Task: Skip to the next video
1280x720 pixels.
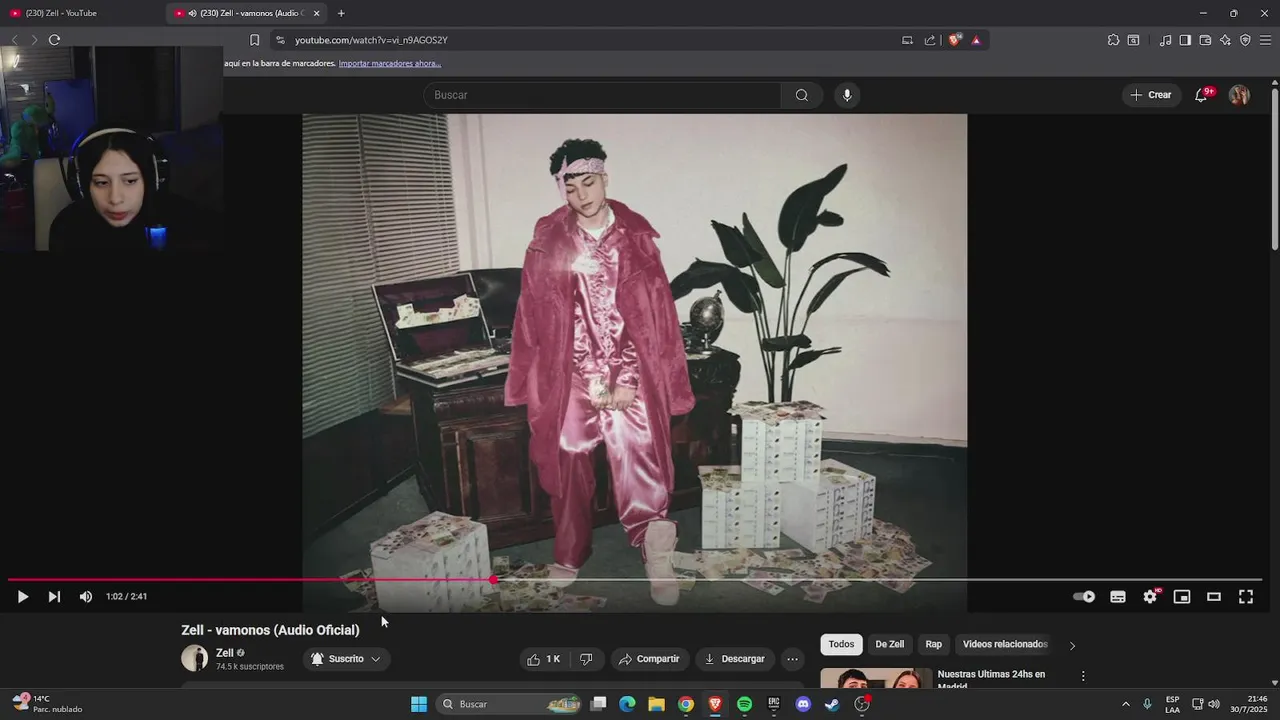Action: click(54, 597)
